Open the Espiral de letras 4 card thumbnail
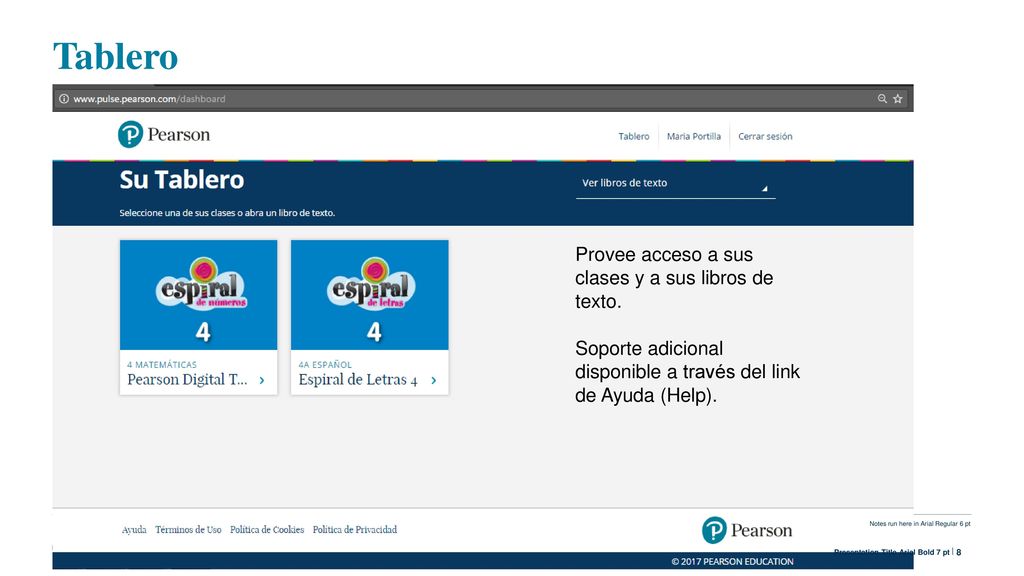The width and height of the screenshot is (1024, 576). [370, 295]
